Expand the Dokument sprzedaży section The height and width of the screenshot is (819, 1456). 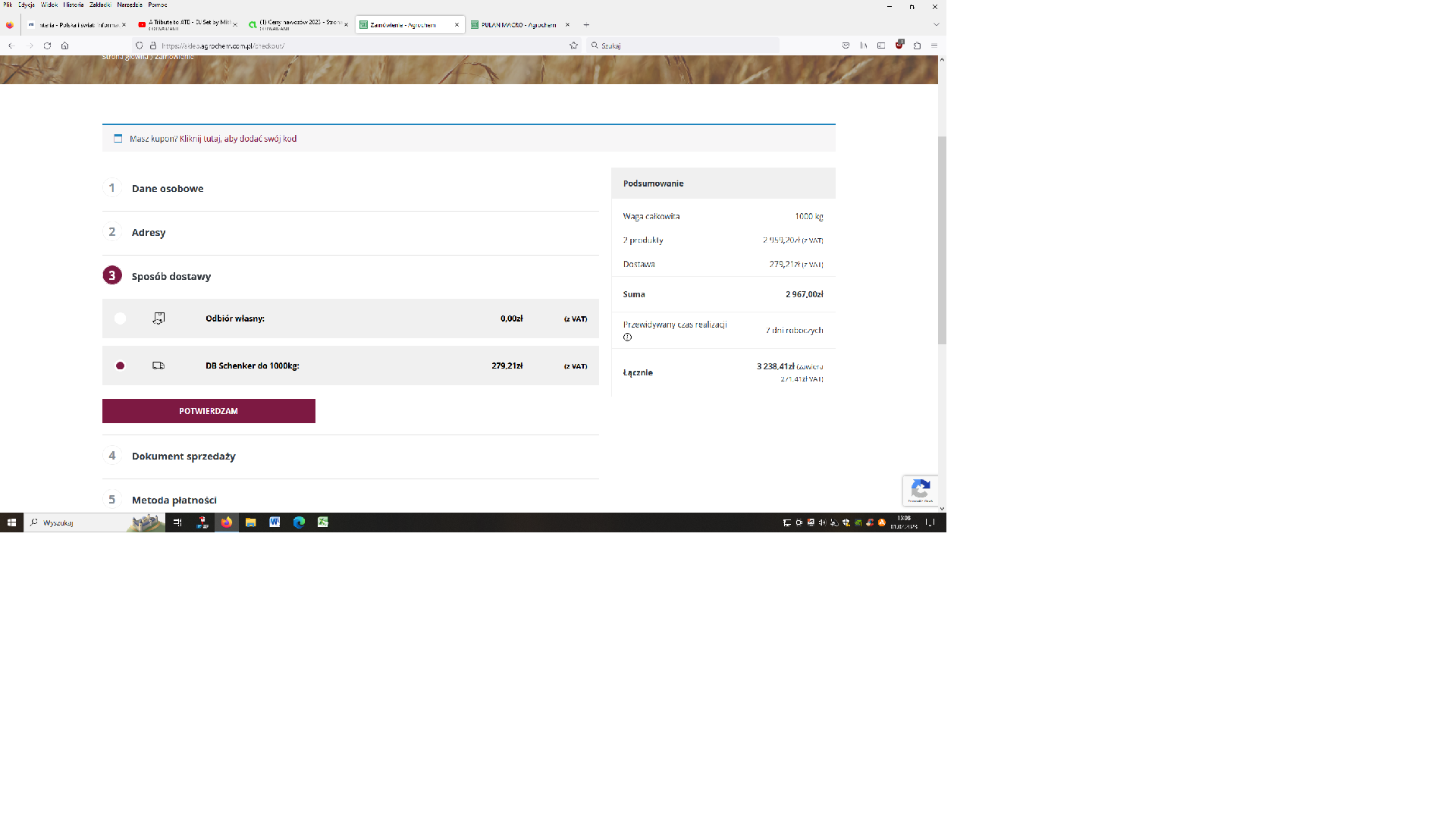pos(184,457)
